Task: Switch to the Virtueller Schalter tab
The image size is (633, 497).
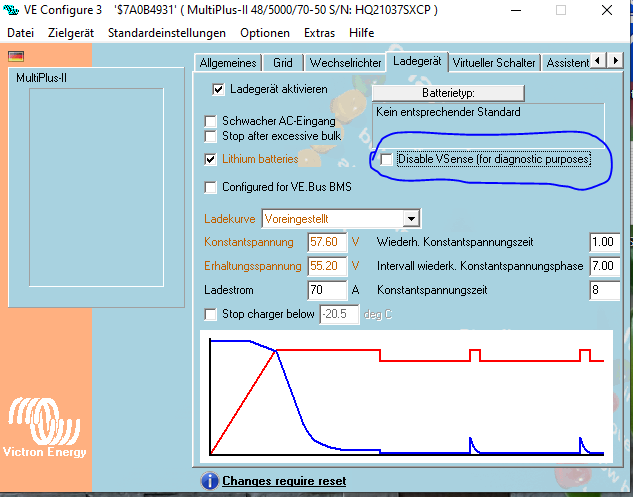Action: tap(494, 63)
